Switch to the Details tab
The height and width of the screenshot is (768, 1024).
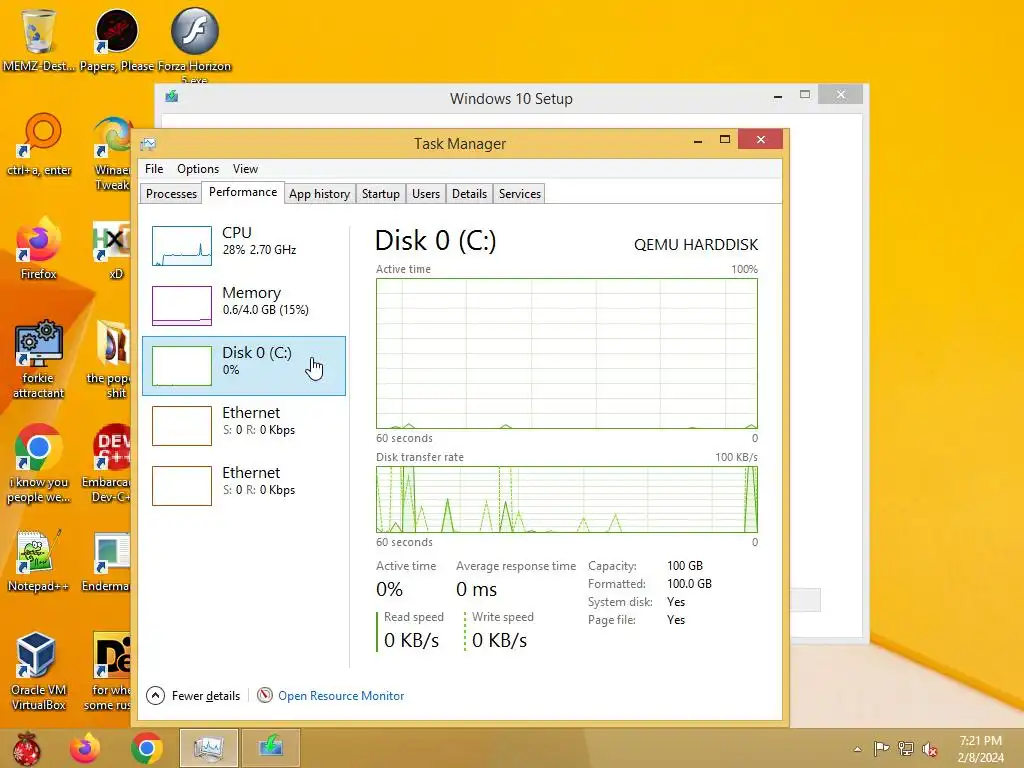[x=470, y=194]
